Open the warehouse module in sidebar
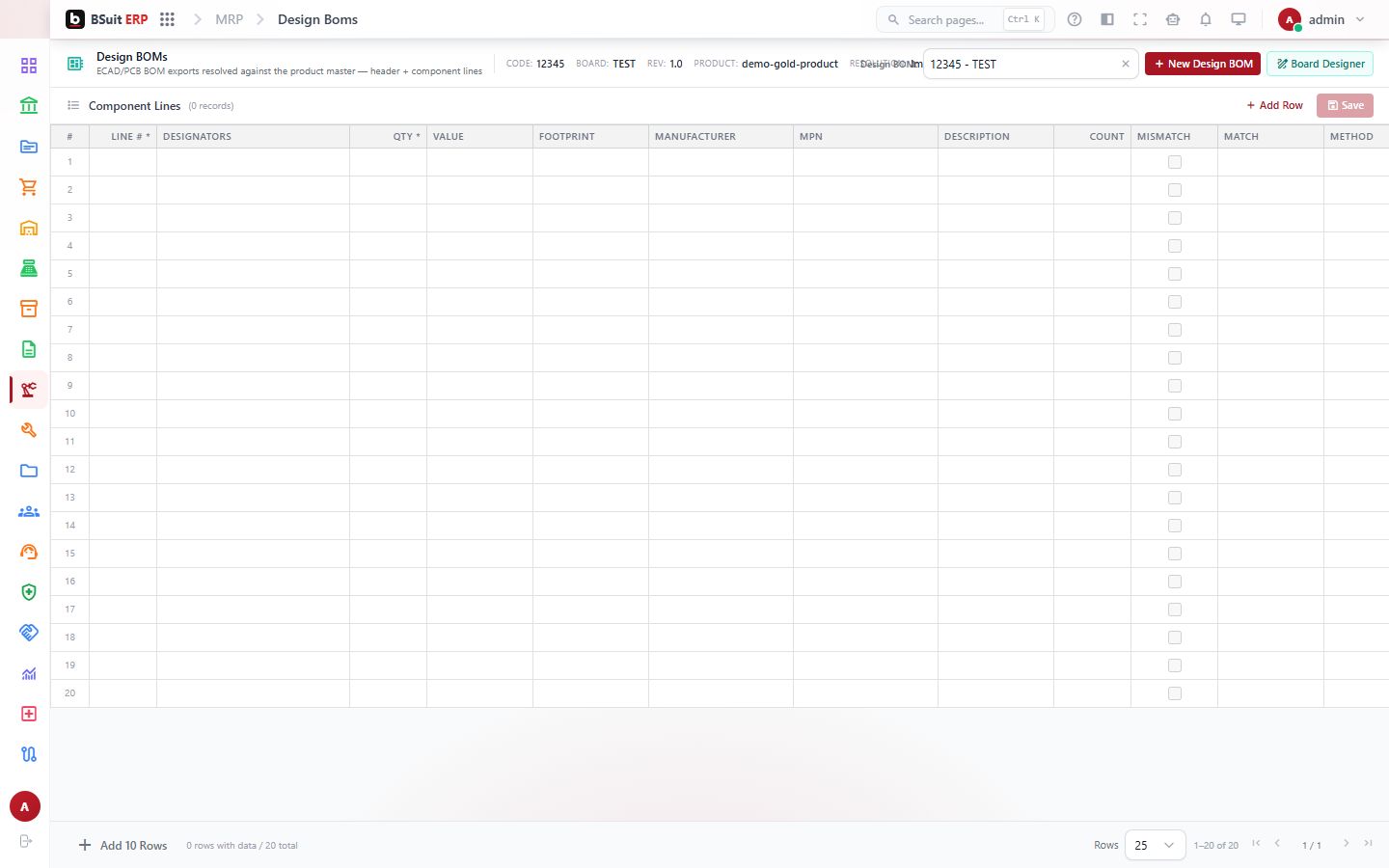Viewport: 1389px width, 868px height. (x=28, y=228)
